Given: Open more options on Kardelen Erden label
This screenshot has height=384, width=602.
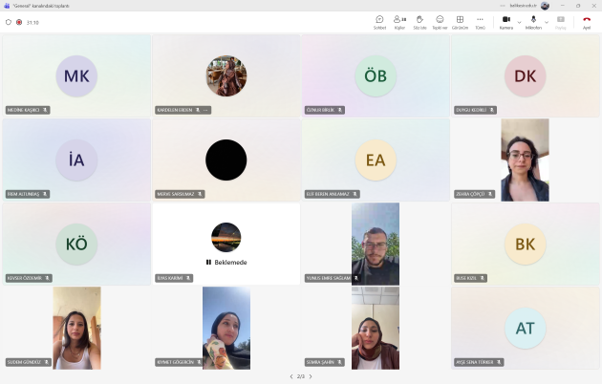Looking at the screenshot, I should 206,110.
